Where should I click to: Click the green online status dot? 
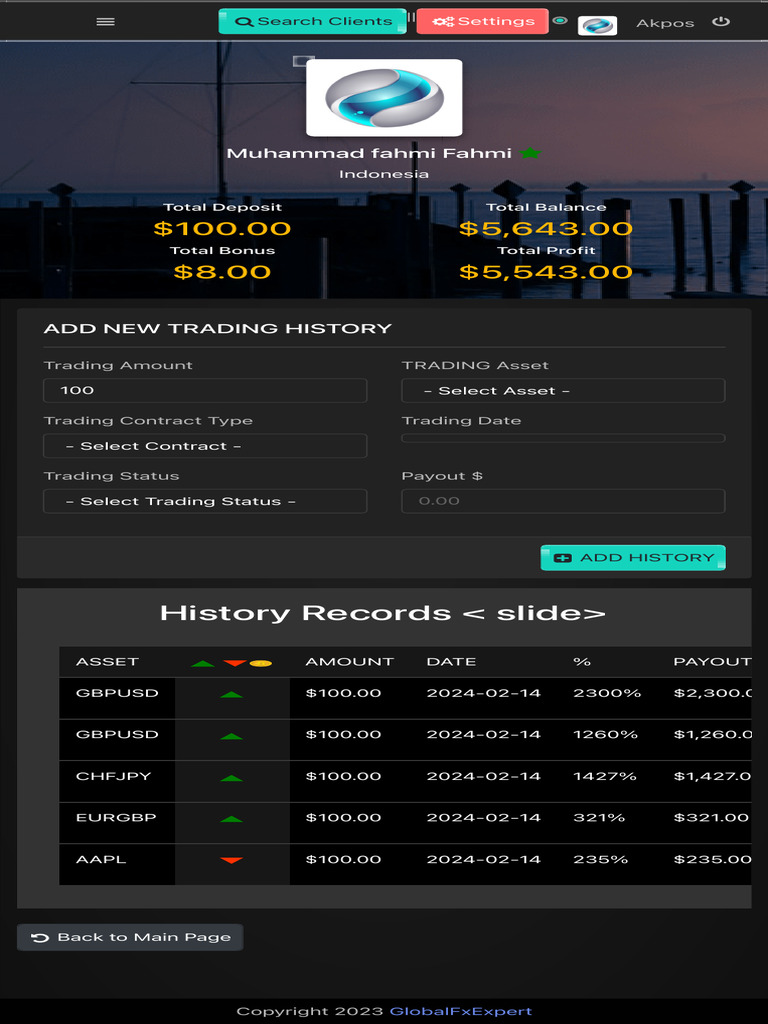tap(560, 20)
